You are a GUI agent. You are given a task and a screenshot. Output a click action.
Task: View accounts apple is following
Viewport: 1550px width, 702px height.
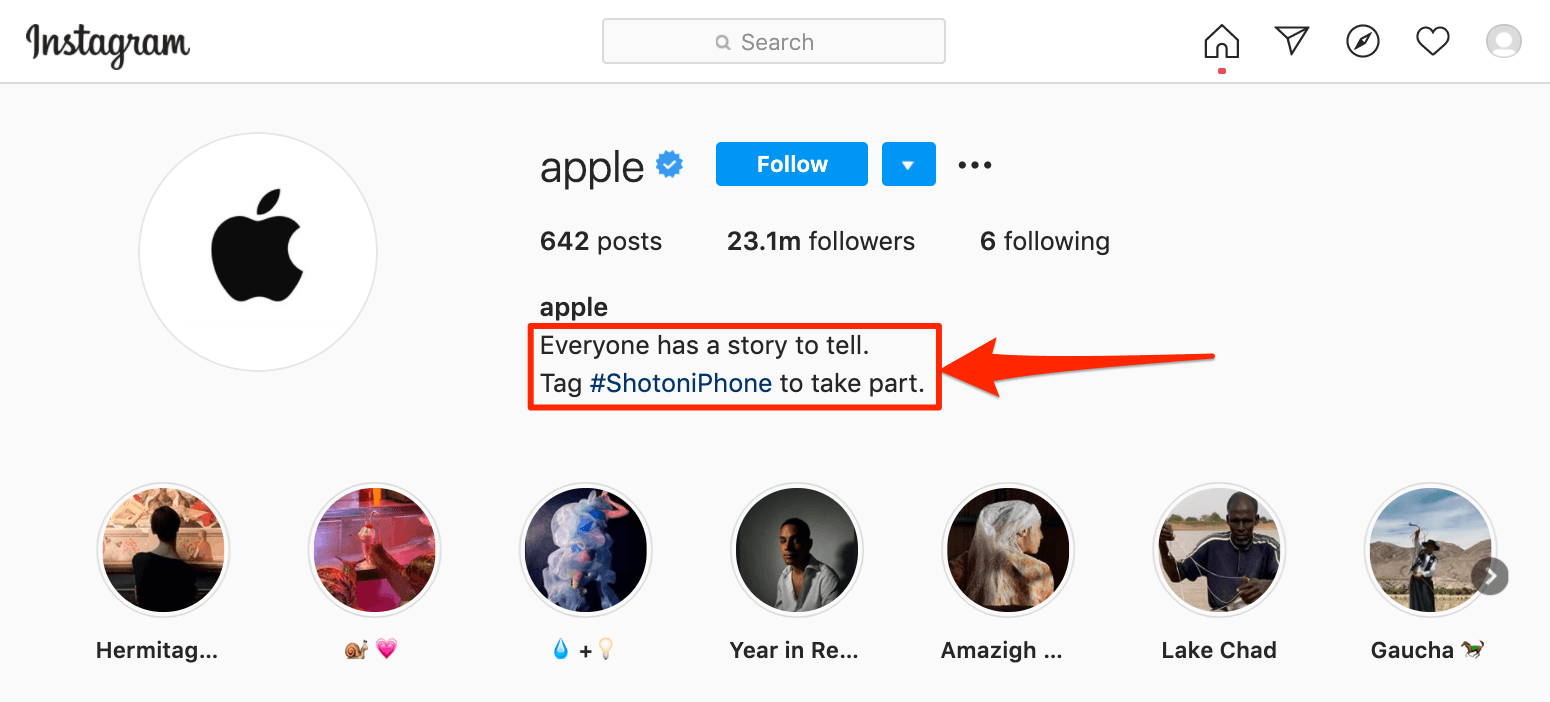1043,241
